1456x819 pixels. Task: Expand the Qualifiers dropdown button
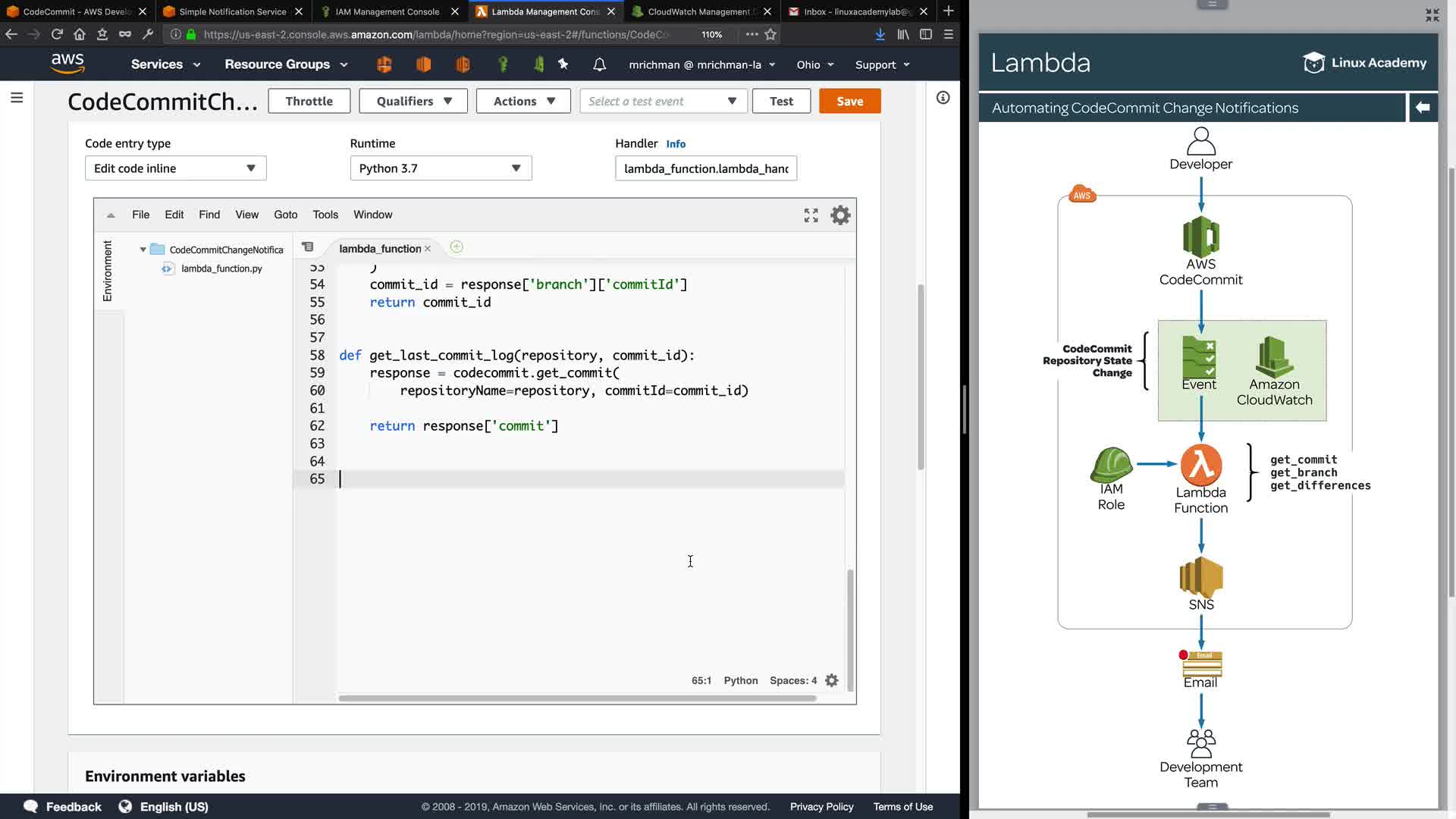(413, 101)
